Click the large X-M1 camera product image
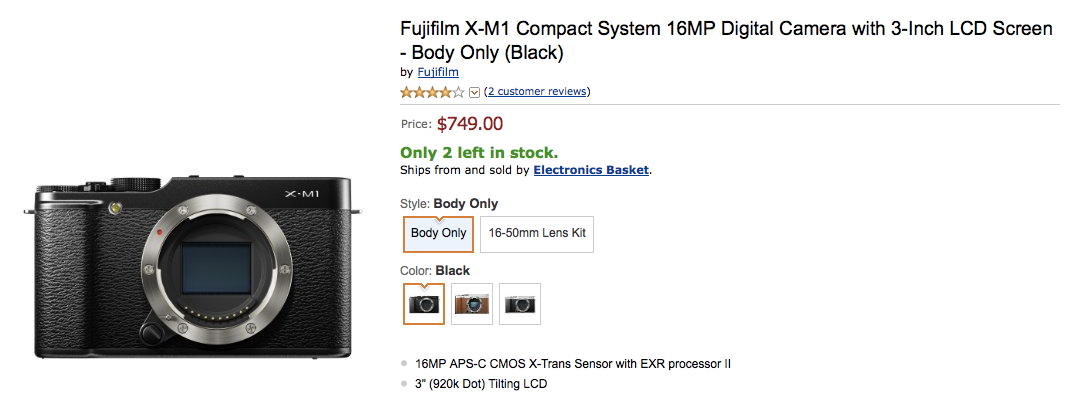Viewport: 1072px width, 394px height. pos(193,267)
